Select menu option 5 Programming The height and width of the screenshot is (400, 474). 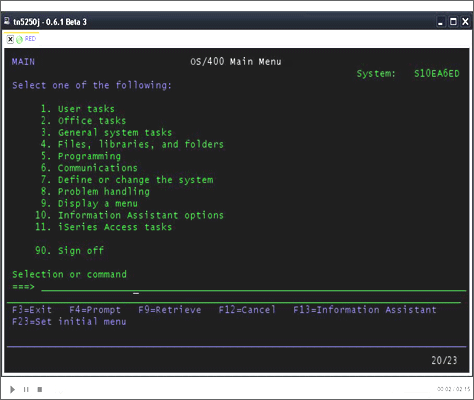click(x=81, y=156)
